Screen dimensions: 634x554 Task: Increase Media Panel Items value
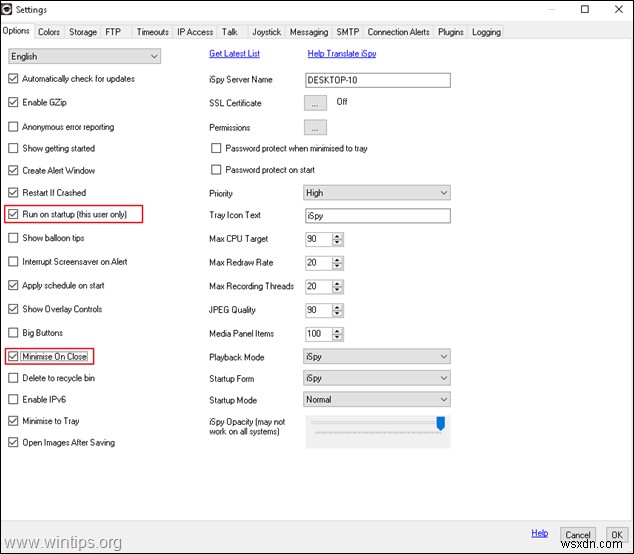[x=337, y=330]
